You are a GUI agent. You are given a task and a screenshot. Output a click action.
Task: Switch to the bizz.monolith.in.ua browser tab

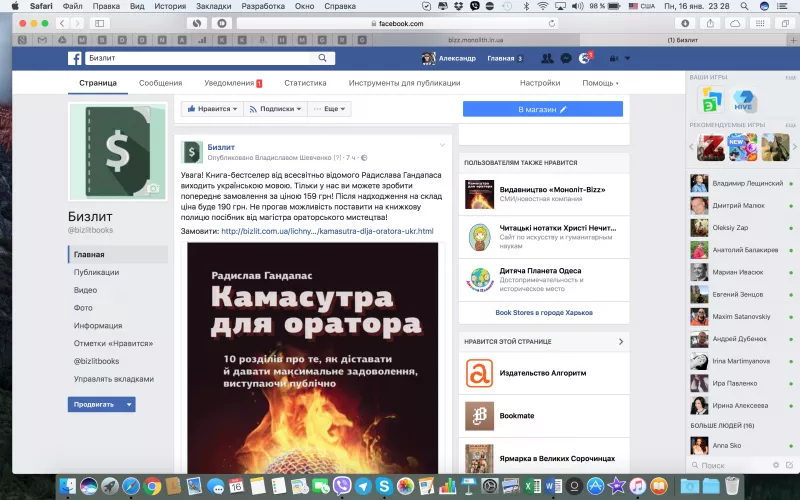[476, 40]
